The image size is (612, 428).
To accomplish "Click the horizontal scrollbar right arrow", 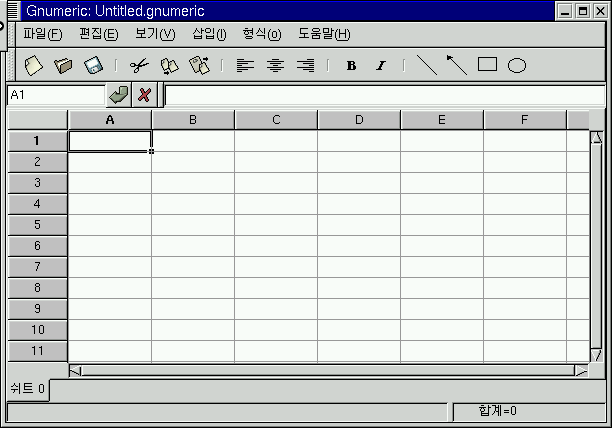I will (x=582, y=371).
